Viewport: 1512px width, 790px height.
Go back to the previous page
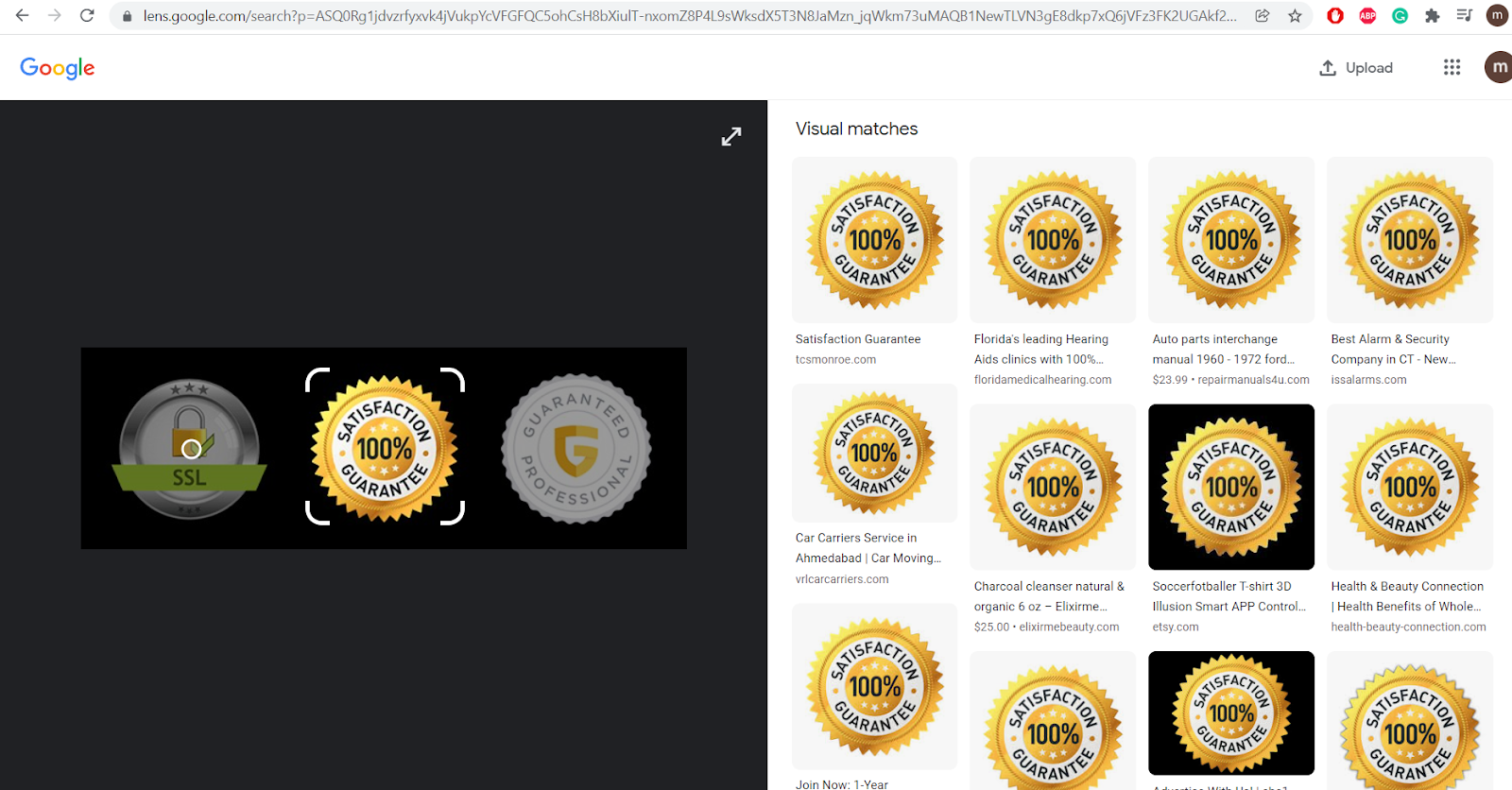23,16
